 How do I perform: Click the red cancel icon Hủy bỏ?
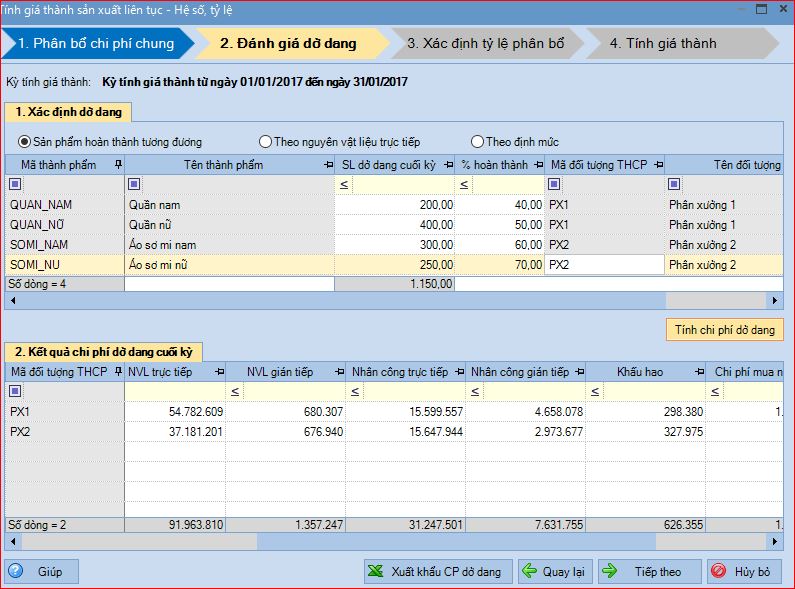719,572
